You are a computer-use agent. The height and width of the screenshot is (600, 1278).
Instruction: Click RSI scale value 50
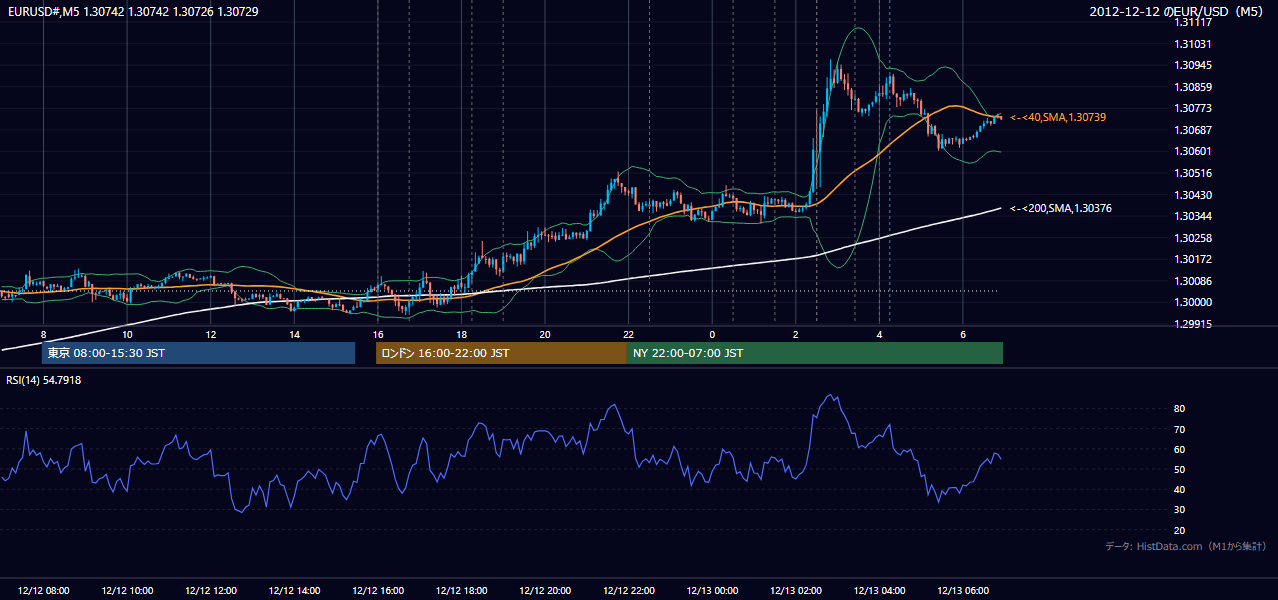coord(1180,469)
